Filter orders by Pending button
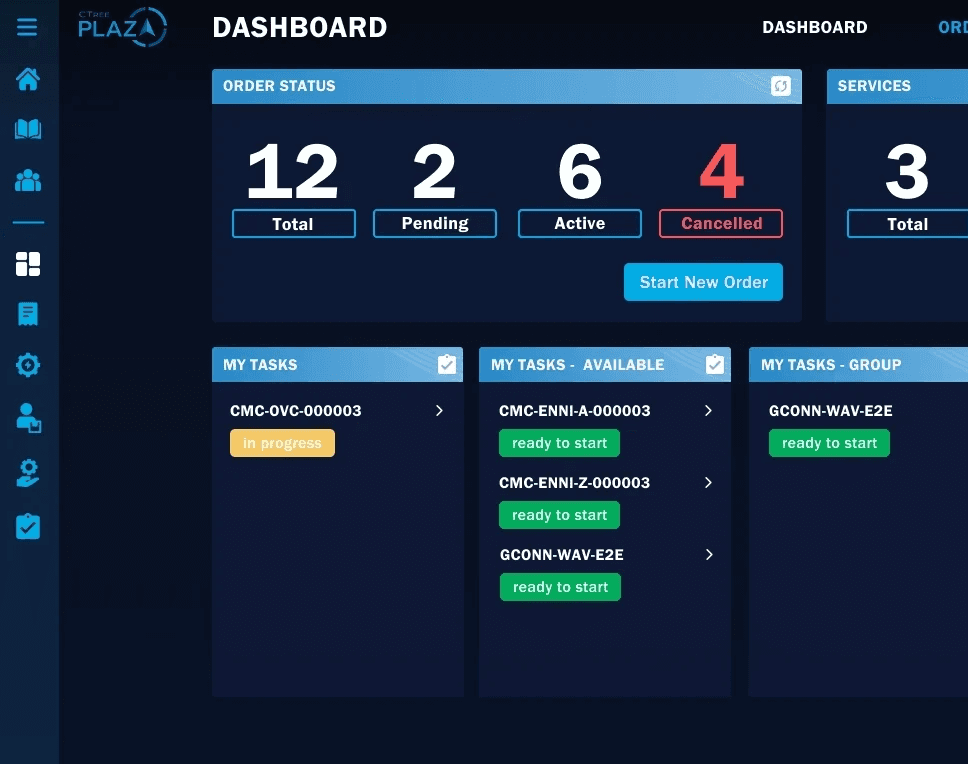Image resolution: width=968 pixels, height=764 pixels. coord(435,223)
